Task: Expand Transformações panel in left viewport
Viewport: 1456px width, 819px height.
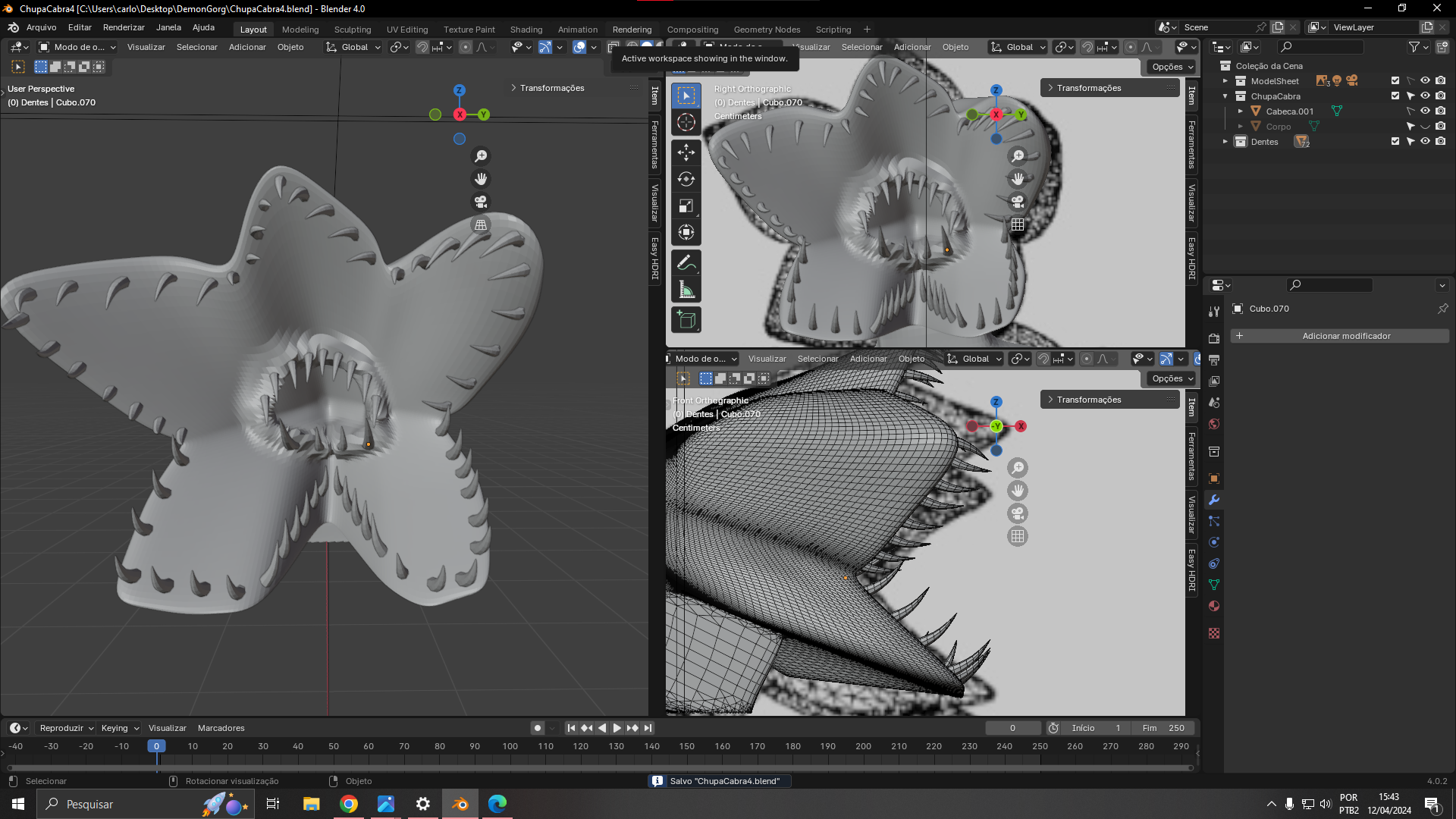Action: click(551, 88)
